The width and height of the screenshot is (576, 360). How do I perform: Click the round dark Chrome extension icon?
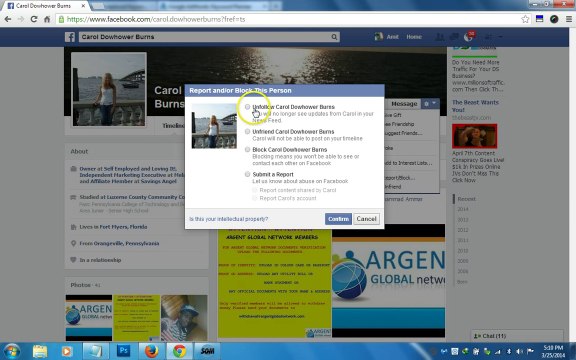point(554,19)
